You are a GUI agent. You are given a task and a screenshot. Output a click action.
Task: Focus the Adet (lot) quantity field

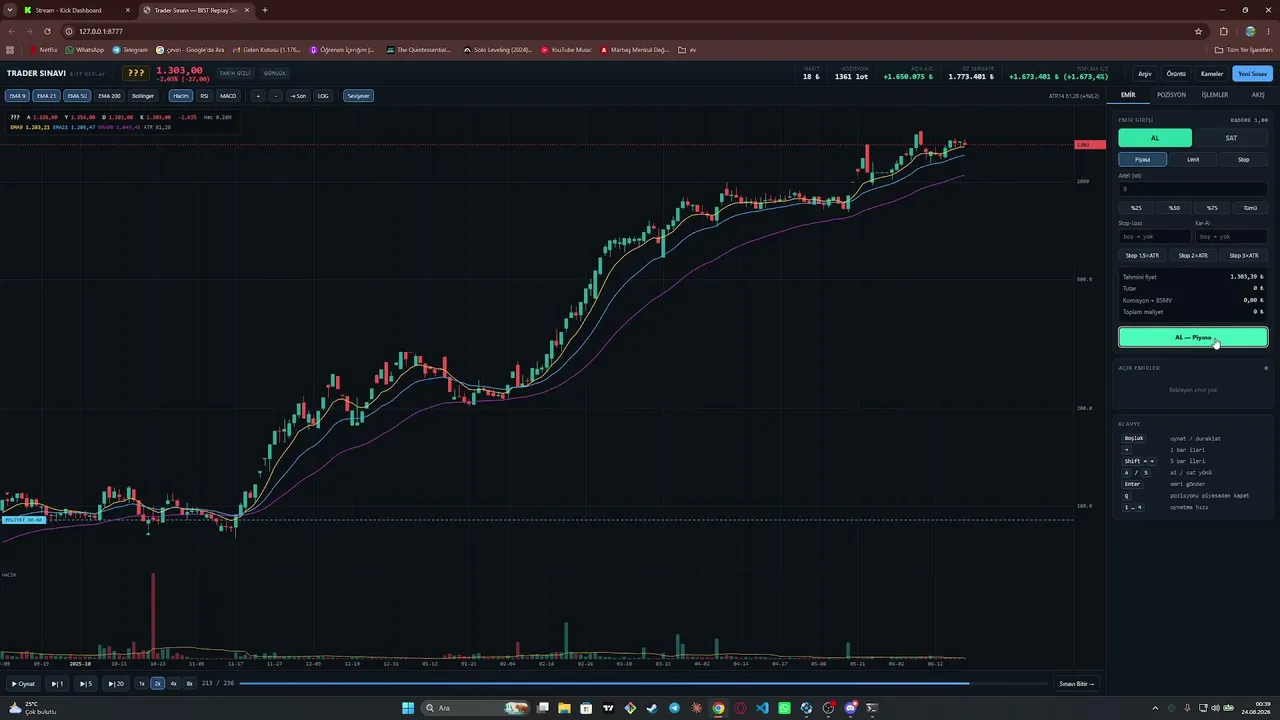coord(1193,189)
